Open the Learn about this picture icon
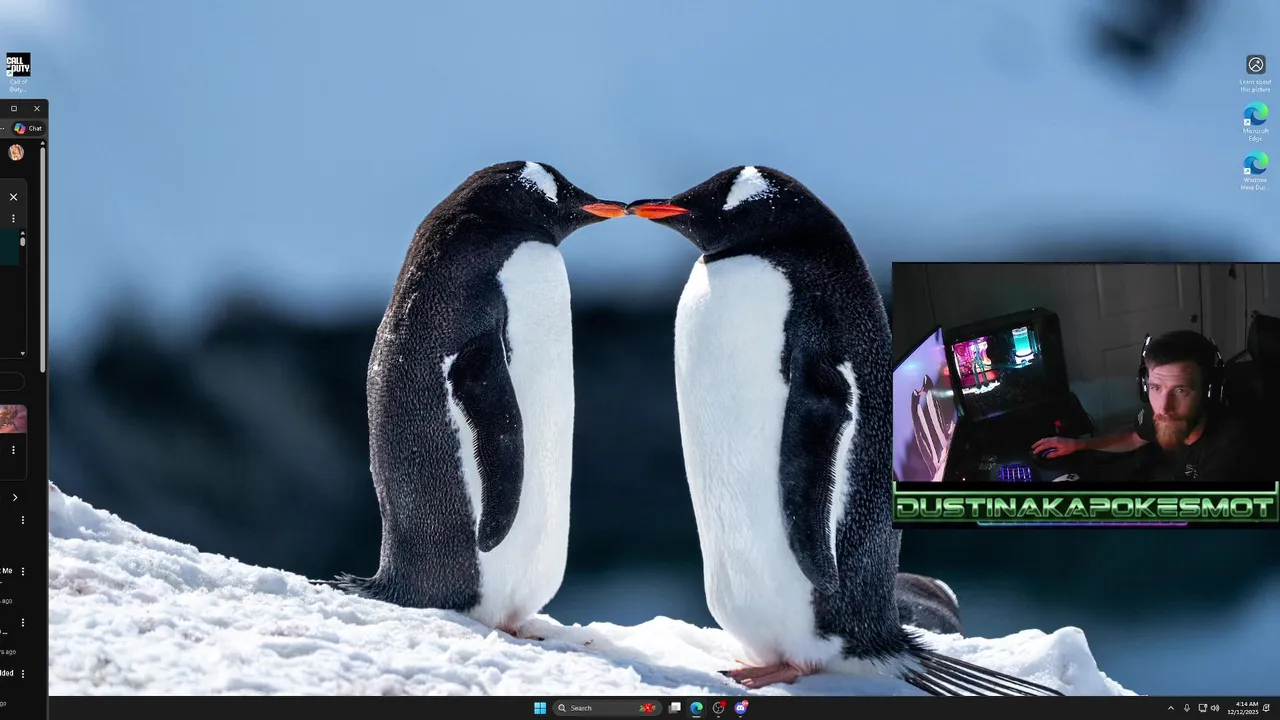 pyautogui.click(x=1256, y=72)
